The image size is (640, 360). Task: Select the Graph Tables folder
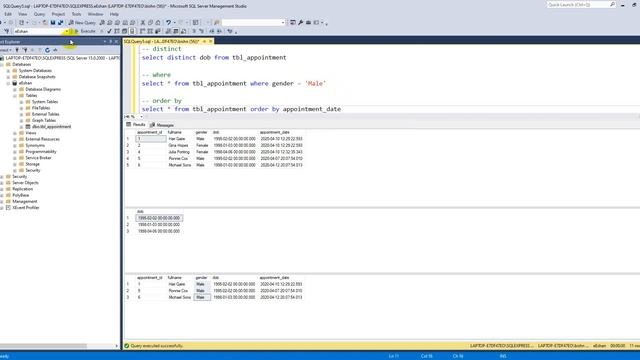[x=44, y=120]
